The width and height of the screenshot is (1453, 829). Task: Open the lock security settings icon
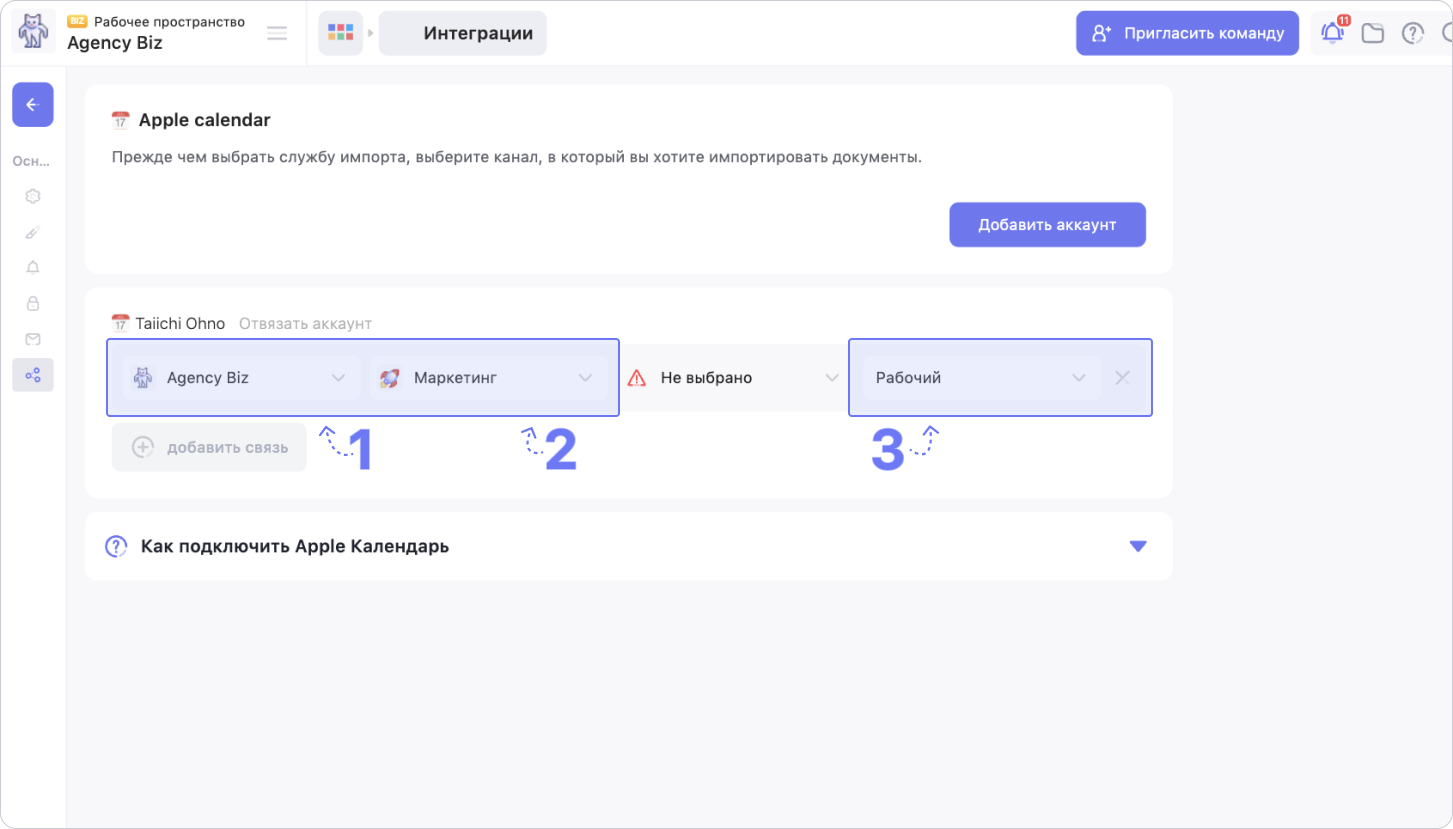[x=33, y=303]
